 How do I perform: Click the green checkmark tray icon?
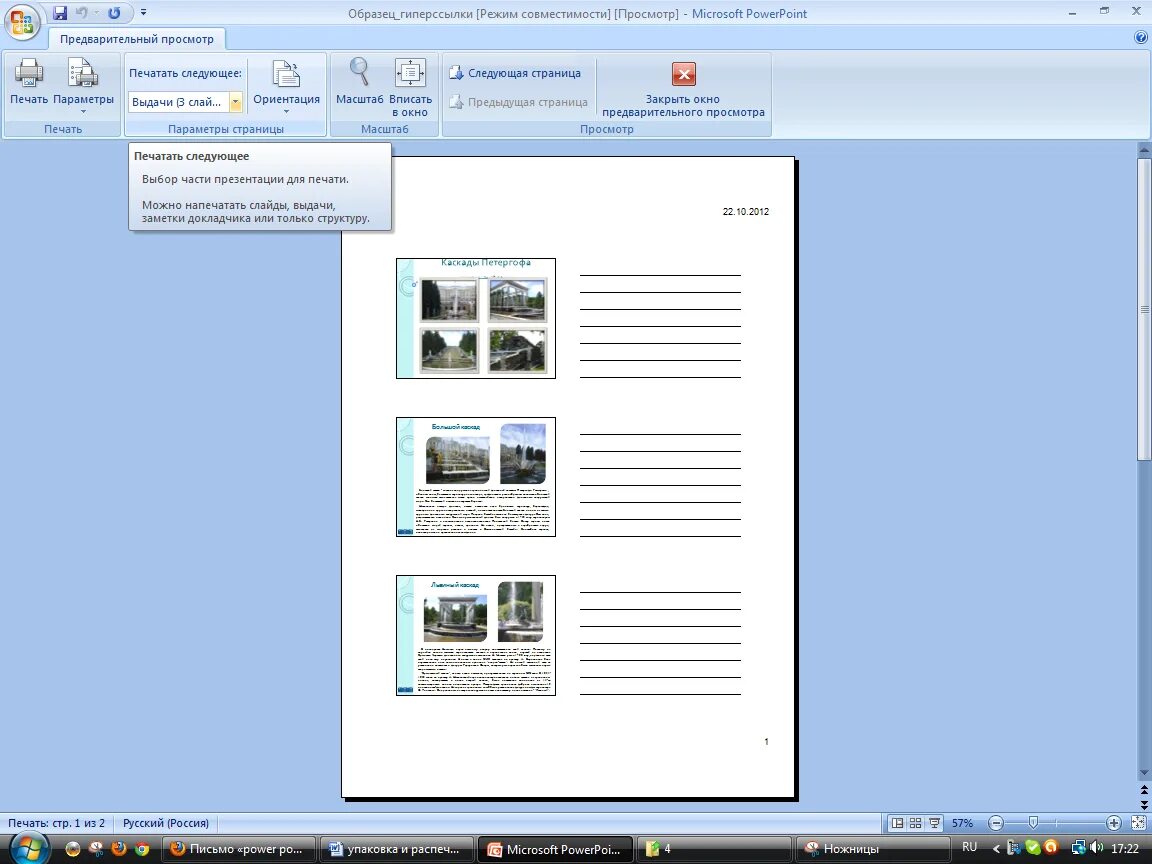tap(1032, 848)
